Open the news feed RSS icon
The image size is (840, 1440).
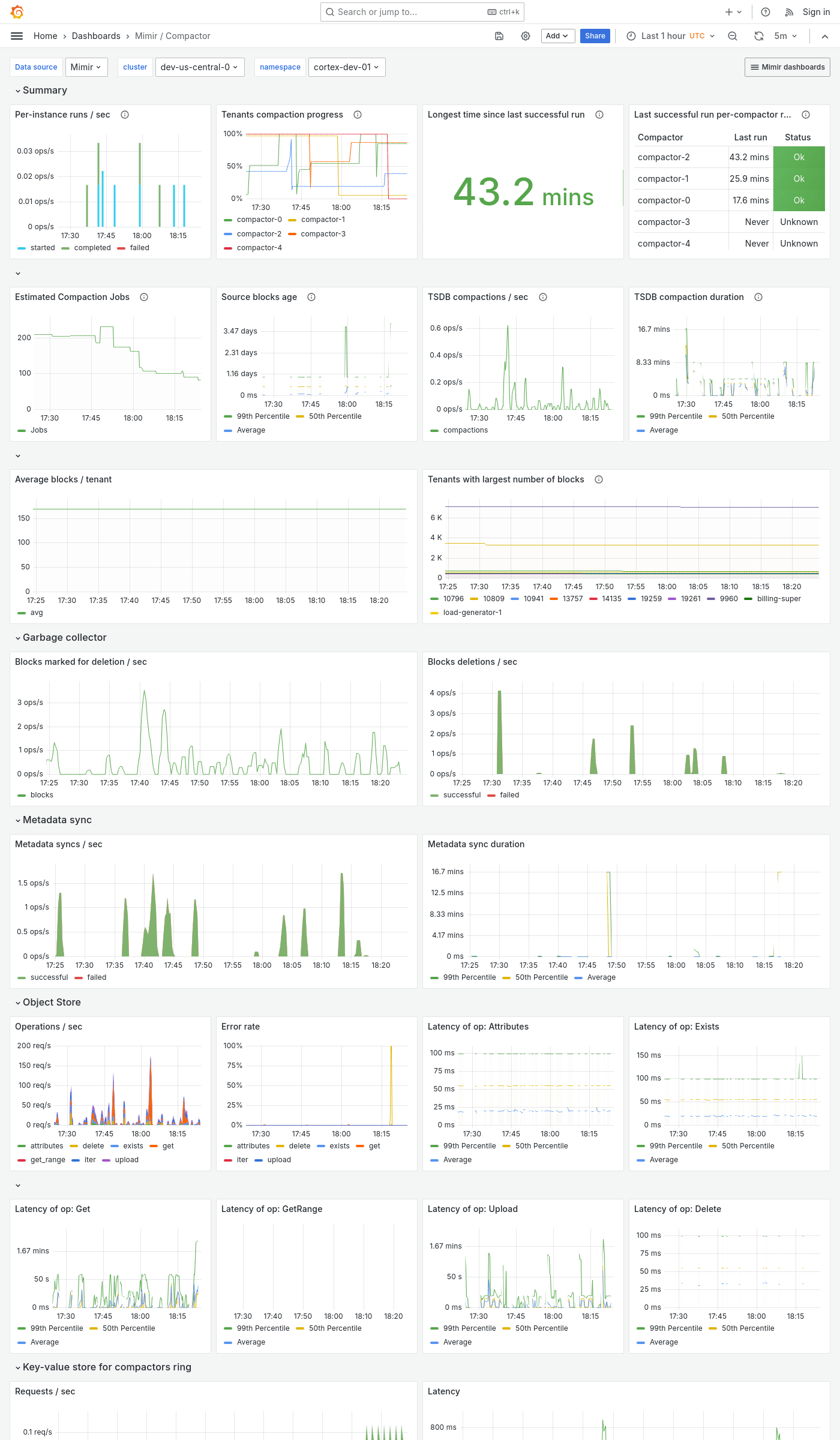tap(790, 12)
